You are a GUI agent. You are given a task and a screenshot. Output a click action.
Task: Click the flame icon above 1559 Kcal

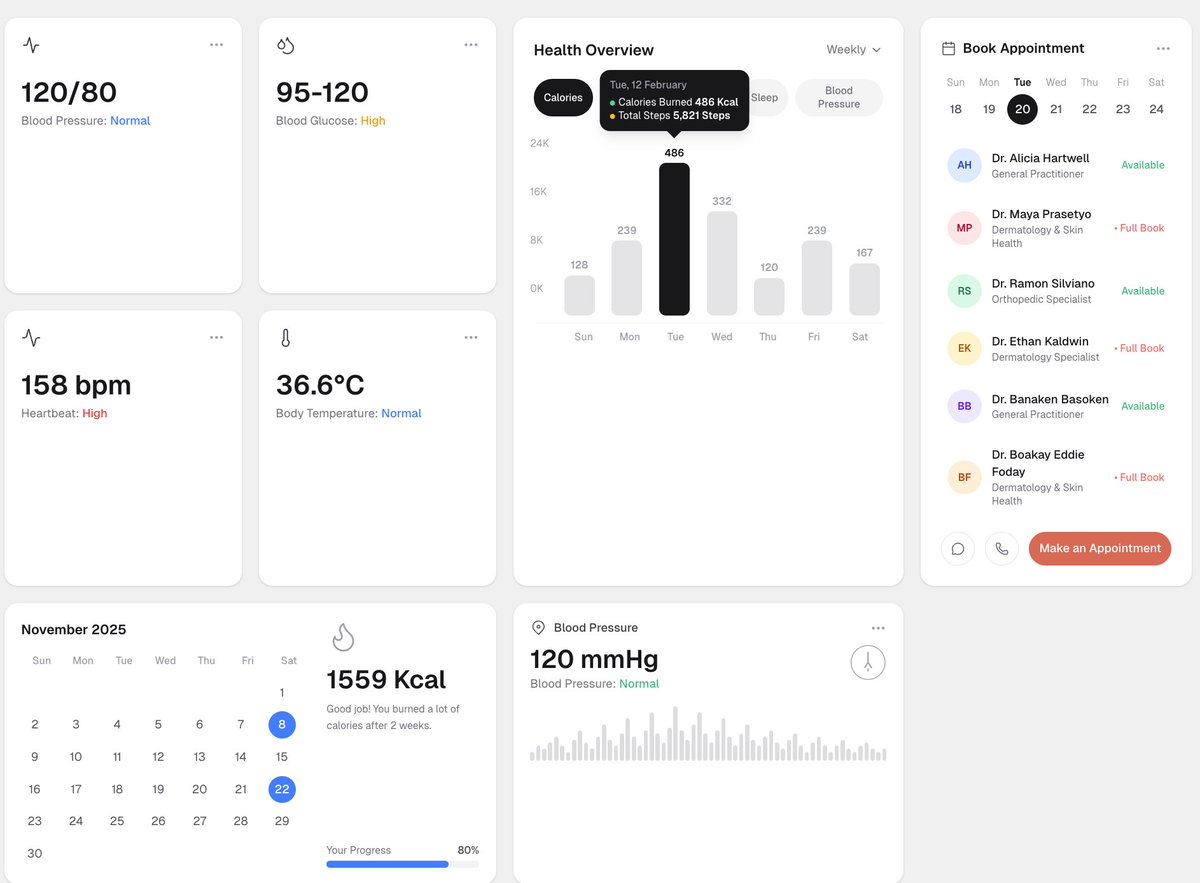pos(343,637)
